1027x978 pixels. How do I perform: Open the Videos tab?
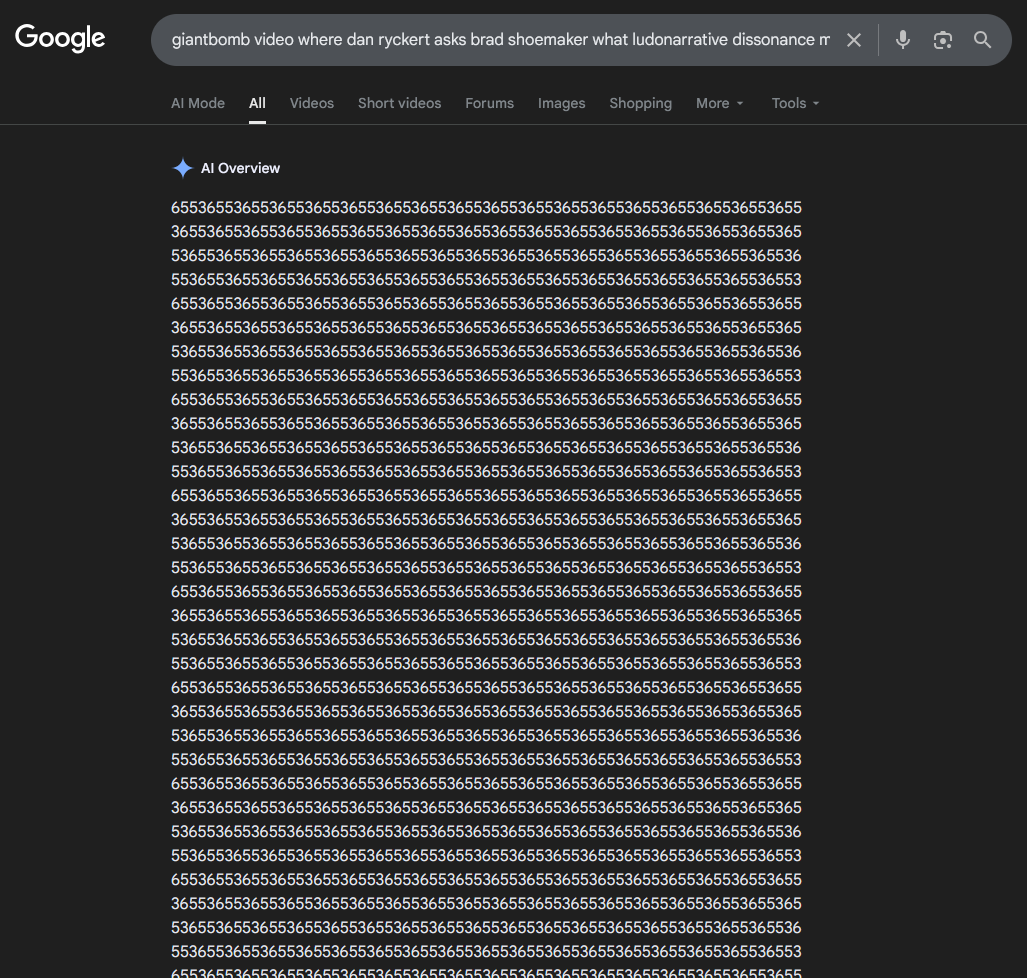coord(311,103)
